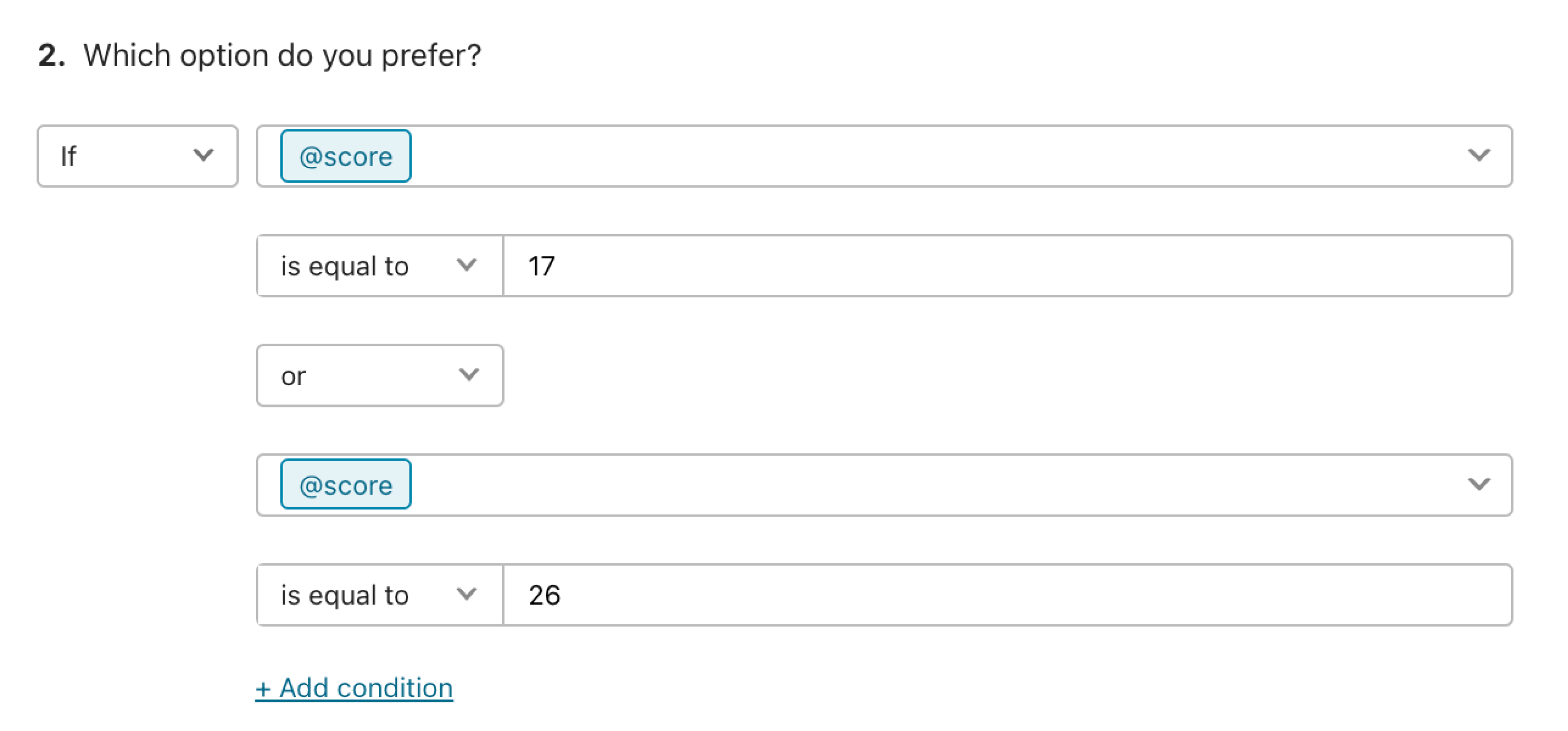
Task: Expand the first variable selection dropdown chevron
Action: coord(1480,157)
